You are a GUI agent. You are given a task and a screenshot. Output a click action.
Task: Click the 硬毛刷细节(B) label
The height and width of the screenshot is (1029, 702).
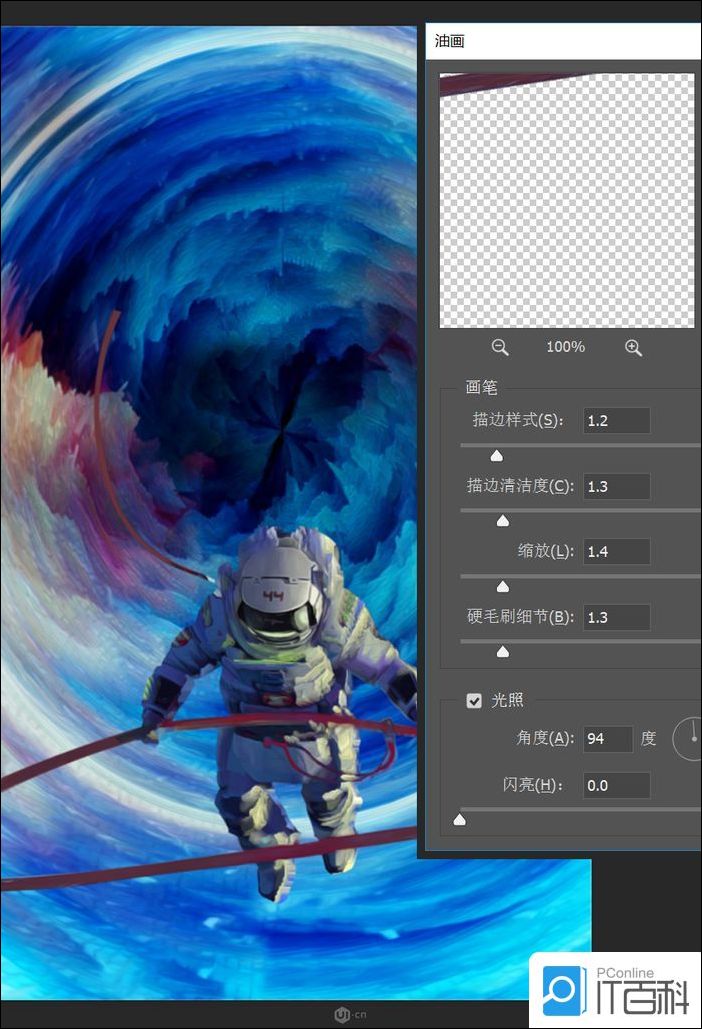pos(520,616)
